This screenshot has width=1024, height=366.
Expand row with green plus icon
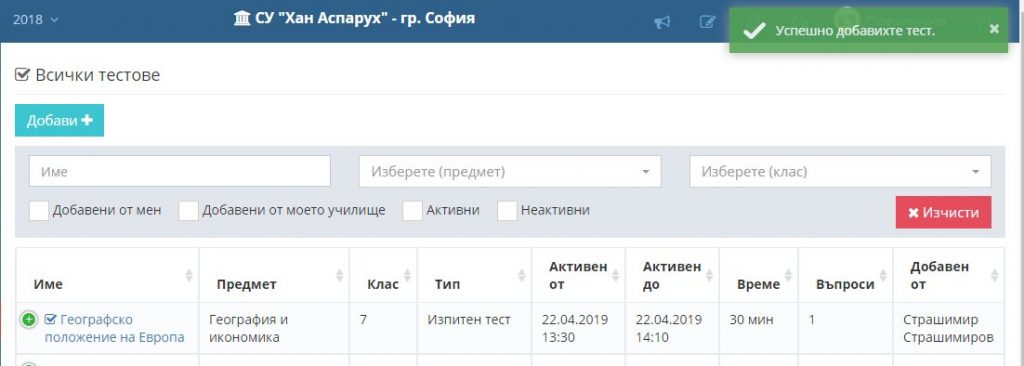[28, 320]
